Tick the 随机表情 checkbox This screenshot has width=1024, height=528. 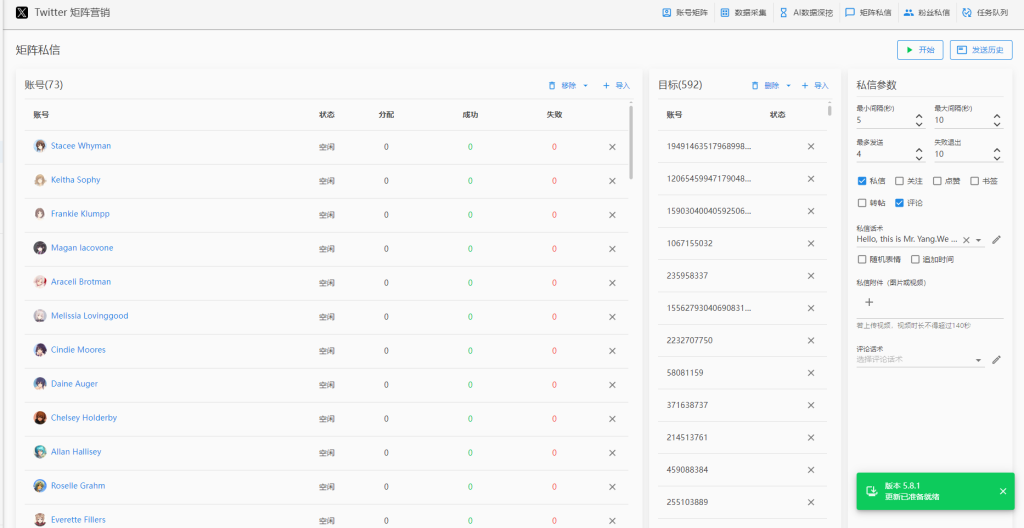(x=862, y=259)
